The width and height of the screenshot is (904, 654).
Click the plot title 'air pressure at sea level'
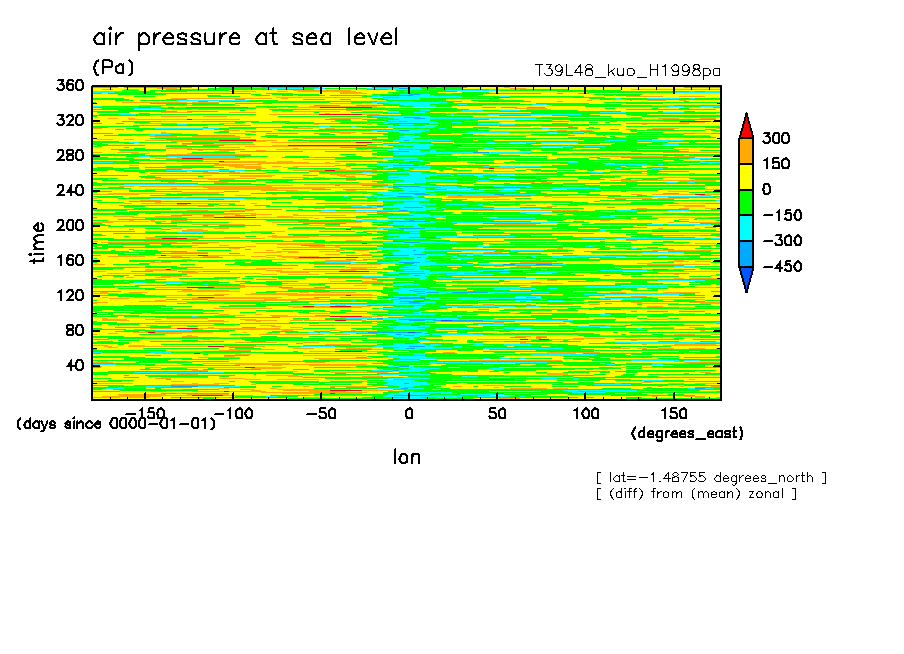pyautogui.click(x=245, y=37)
